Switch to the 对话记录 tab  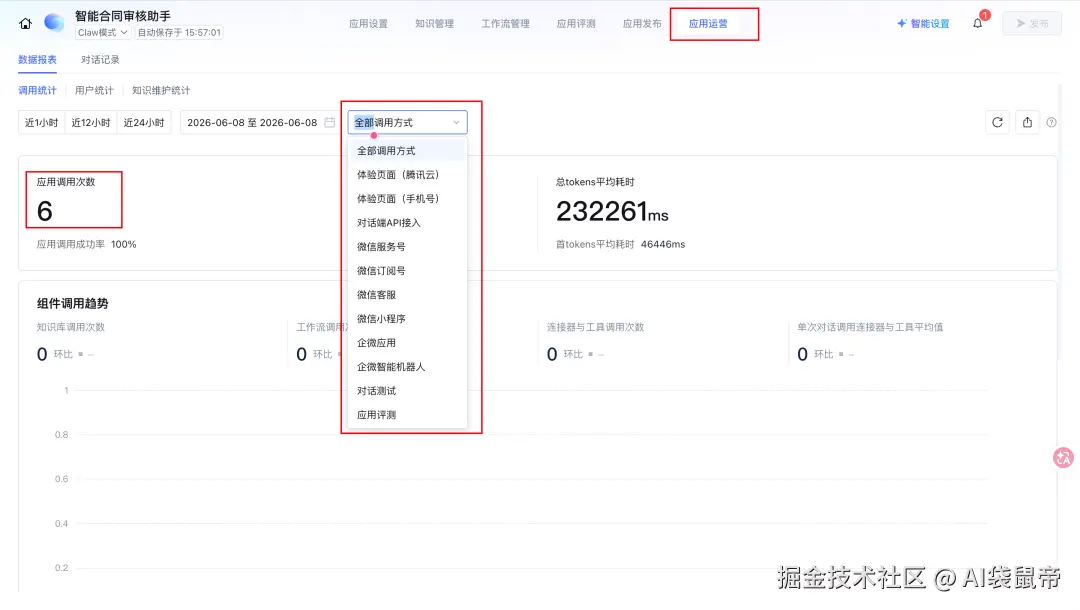click(100, 60)
